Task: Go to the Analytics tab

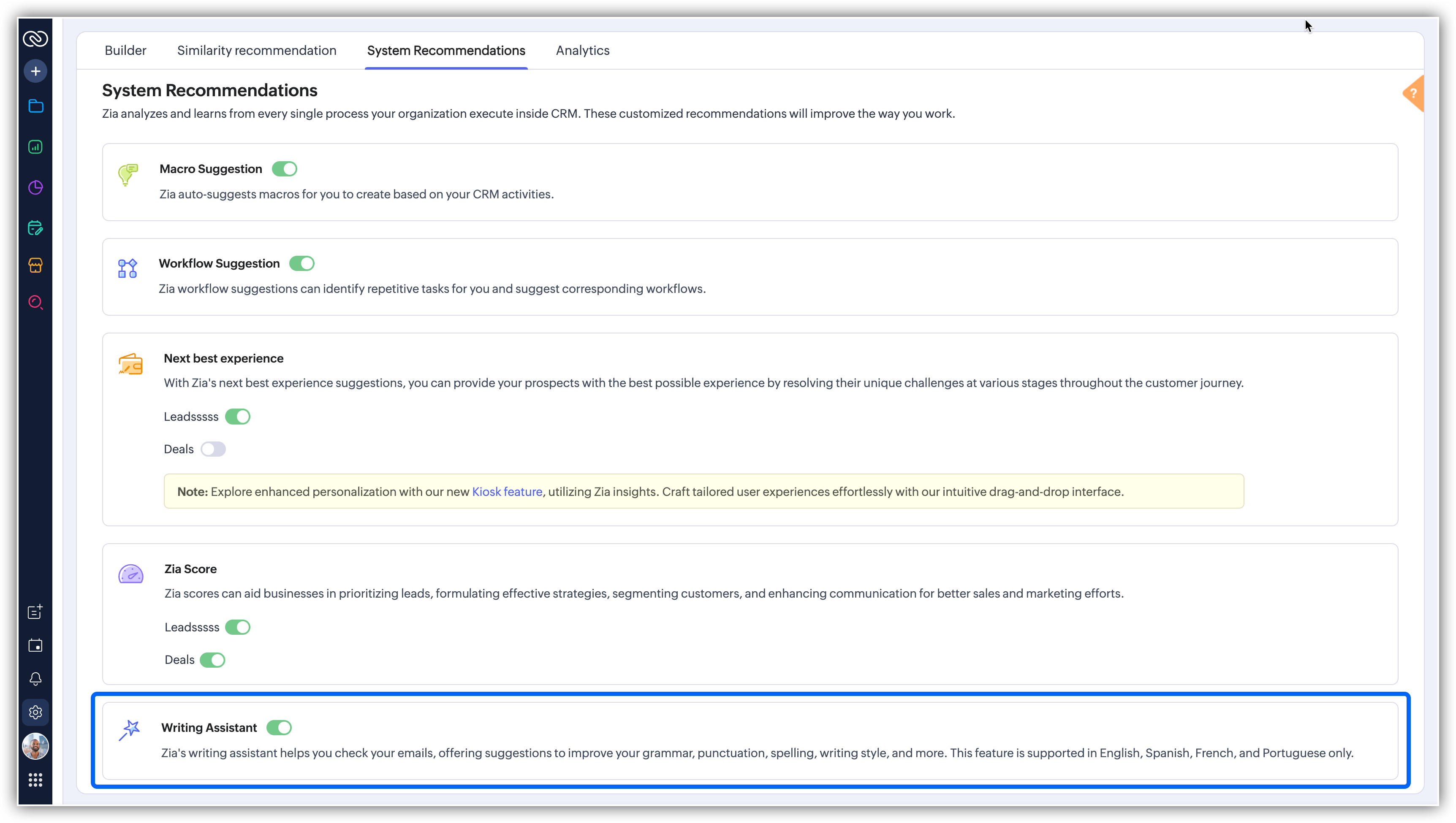Action: [582, 50]
